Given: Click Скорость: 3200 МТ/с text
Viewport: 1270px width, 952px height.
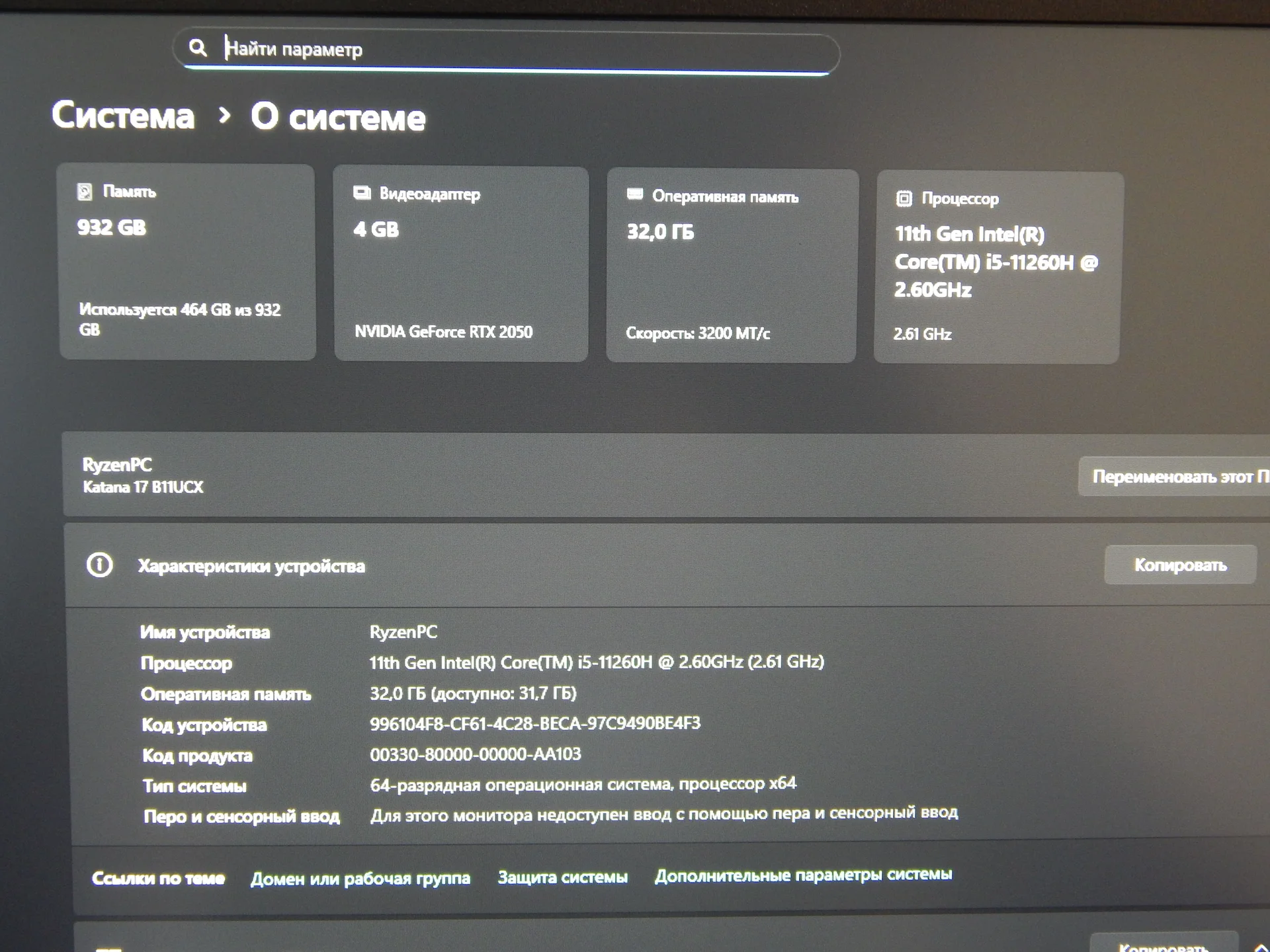Looking at the screenshot, I should [698, 333].
